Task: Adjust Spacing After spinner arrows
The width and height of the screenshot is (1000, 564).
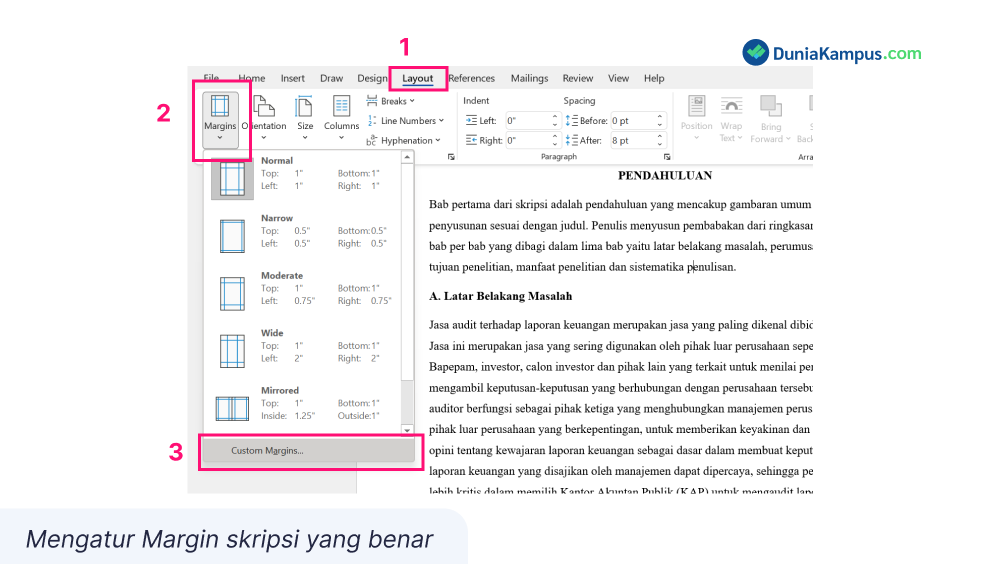Action: pyautogui.click(x=660, y=140)
